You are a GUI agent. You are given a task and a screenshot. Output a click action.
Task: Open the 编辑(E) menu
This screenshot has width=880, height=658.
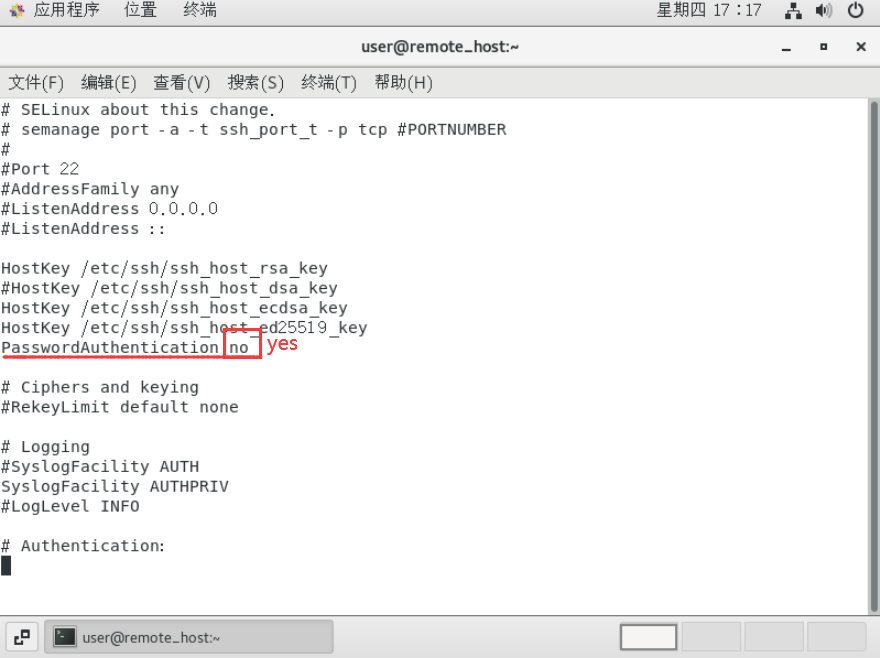pyautogui.click(x=108, y=83)
